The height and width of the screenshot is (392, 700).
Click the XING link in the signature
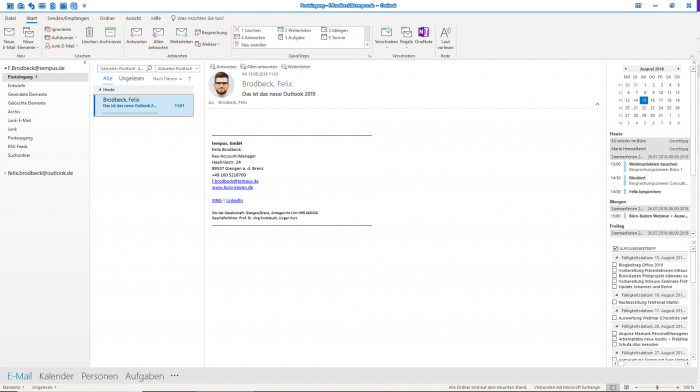[x=217, y=200]
